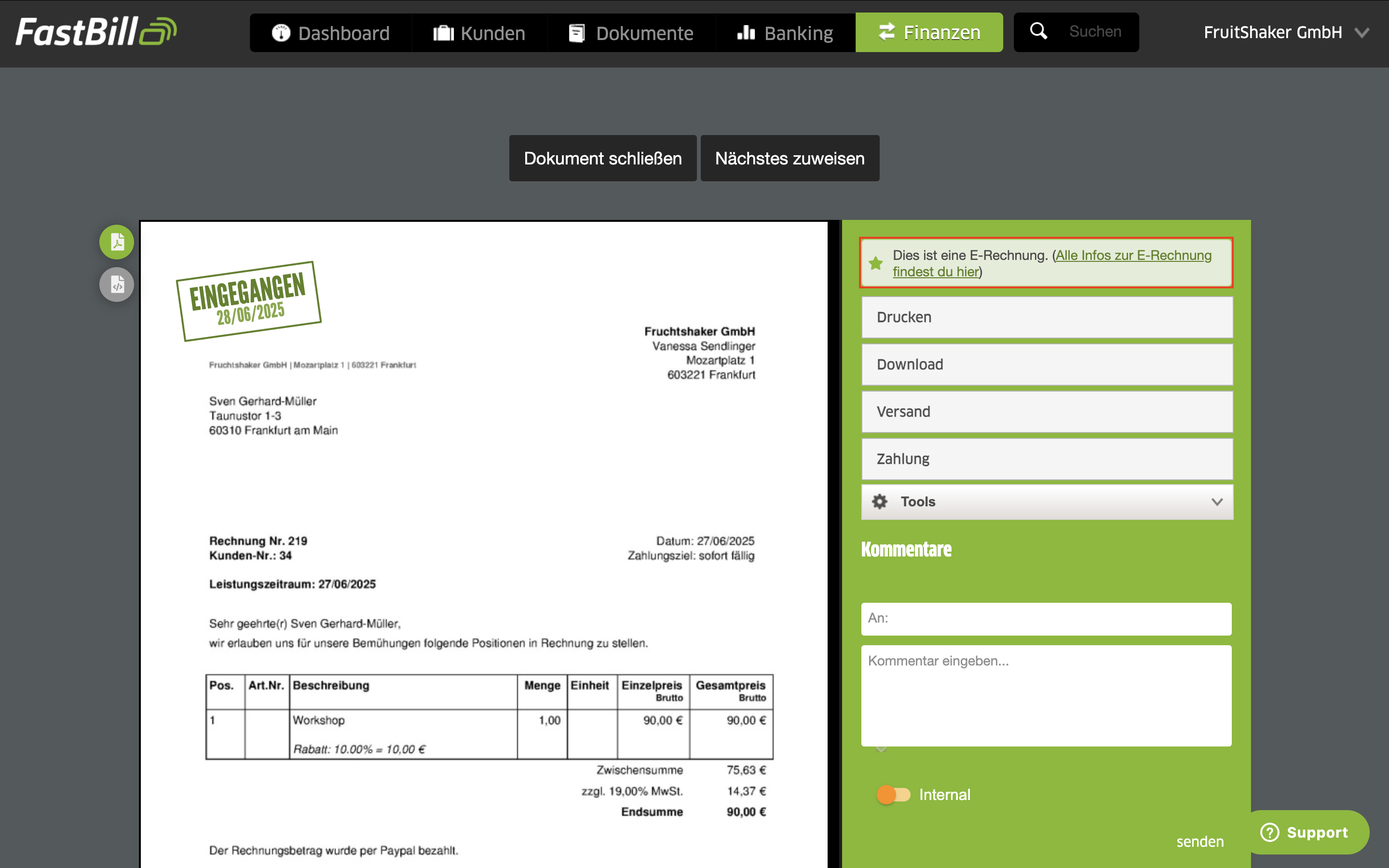Click the Taunustor 1-3 address line
This screenshot has width=1389, height=868.
(245, 416)
